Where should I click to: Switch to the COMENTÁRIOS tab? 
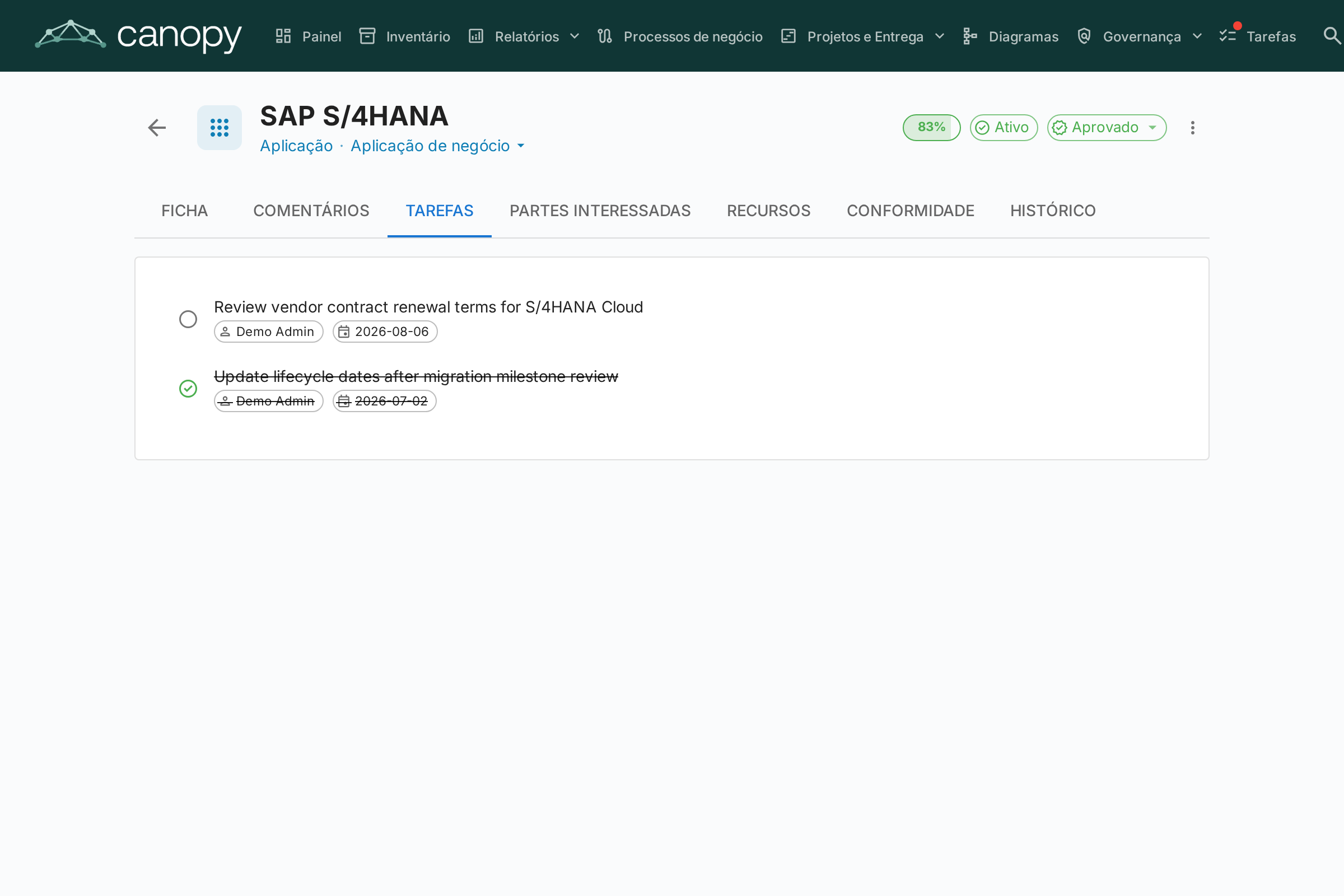point(311,211)
